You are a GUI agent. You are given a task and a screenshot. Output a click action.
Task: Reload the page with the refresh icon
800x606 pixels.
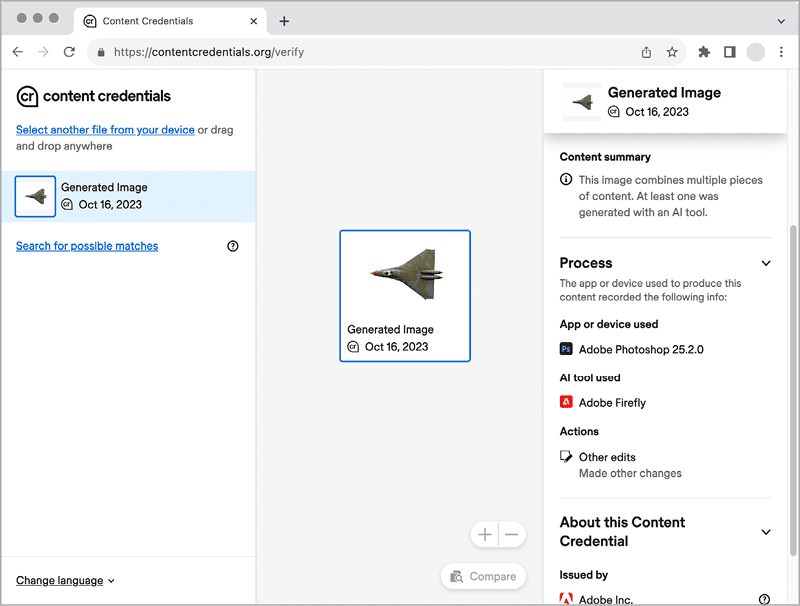(69, 52)
